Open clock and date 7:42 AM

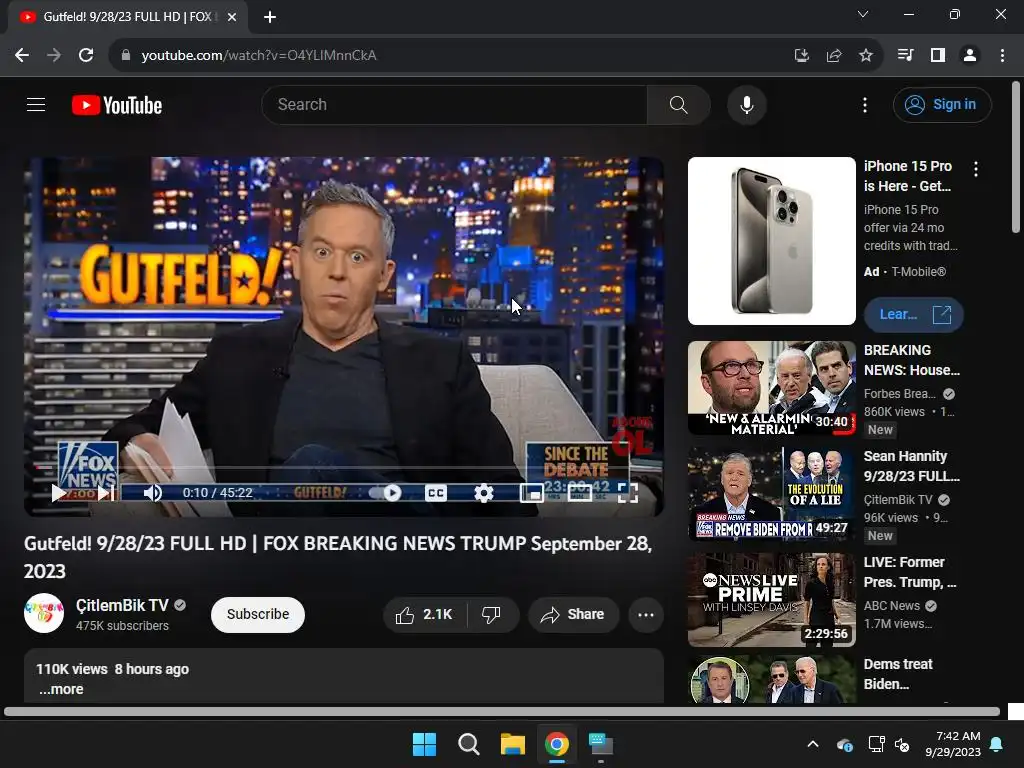tap(953, 744)
